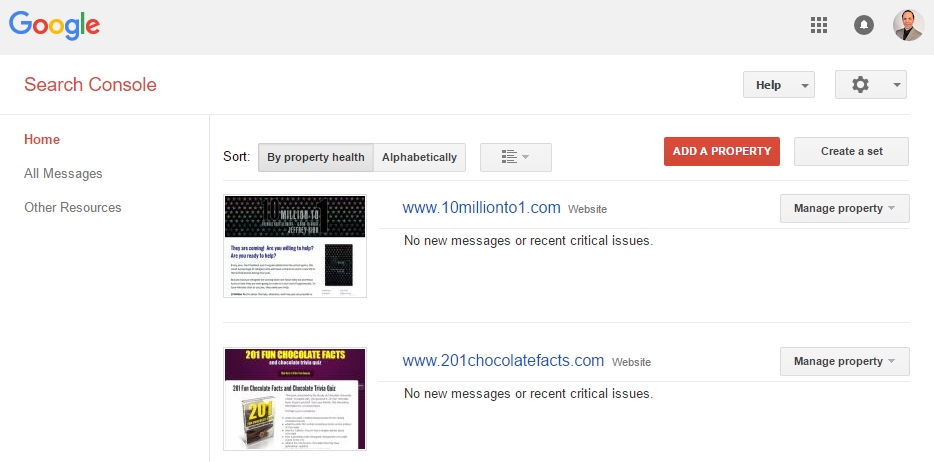This screenshot has width=934, height=462.
Task: Click the 201 chocolate facts site thumbnail
Action: pos(295,399)
